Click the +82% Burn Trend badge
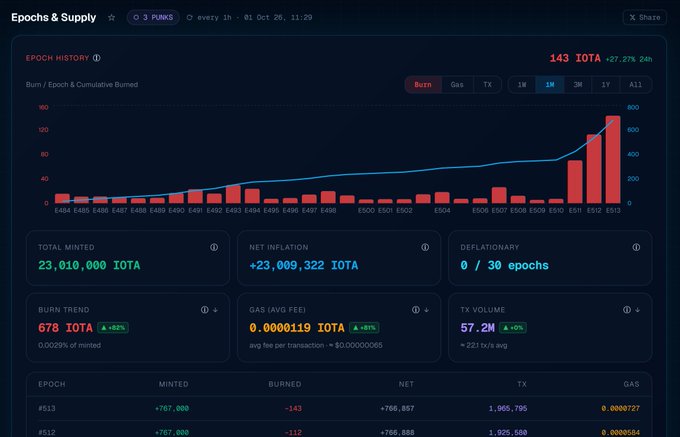Screen dimensions: 680x437 (113, 328)
